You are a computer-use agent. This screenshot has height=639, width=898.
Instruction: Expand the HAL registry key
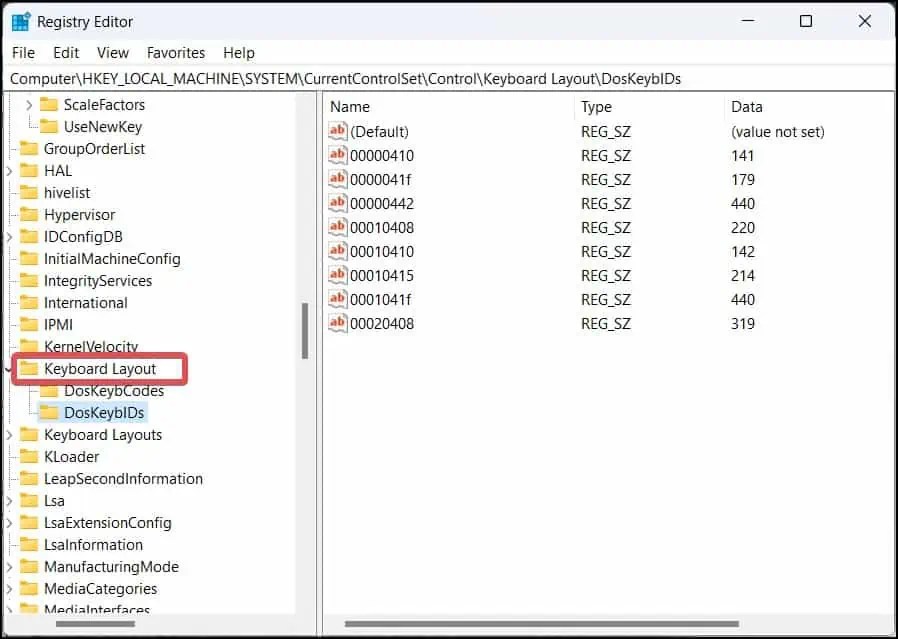[x=10, y=170]
